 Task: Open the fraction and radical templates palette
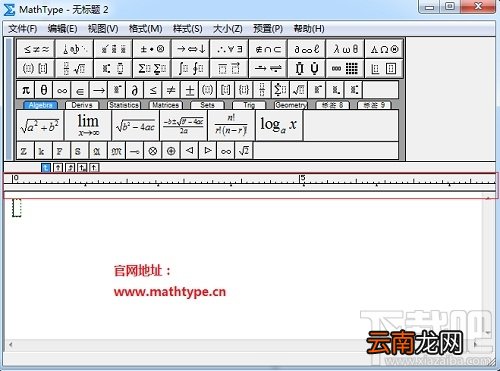coord(74,69)
